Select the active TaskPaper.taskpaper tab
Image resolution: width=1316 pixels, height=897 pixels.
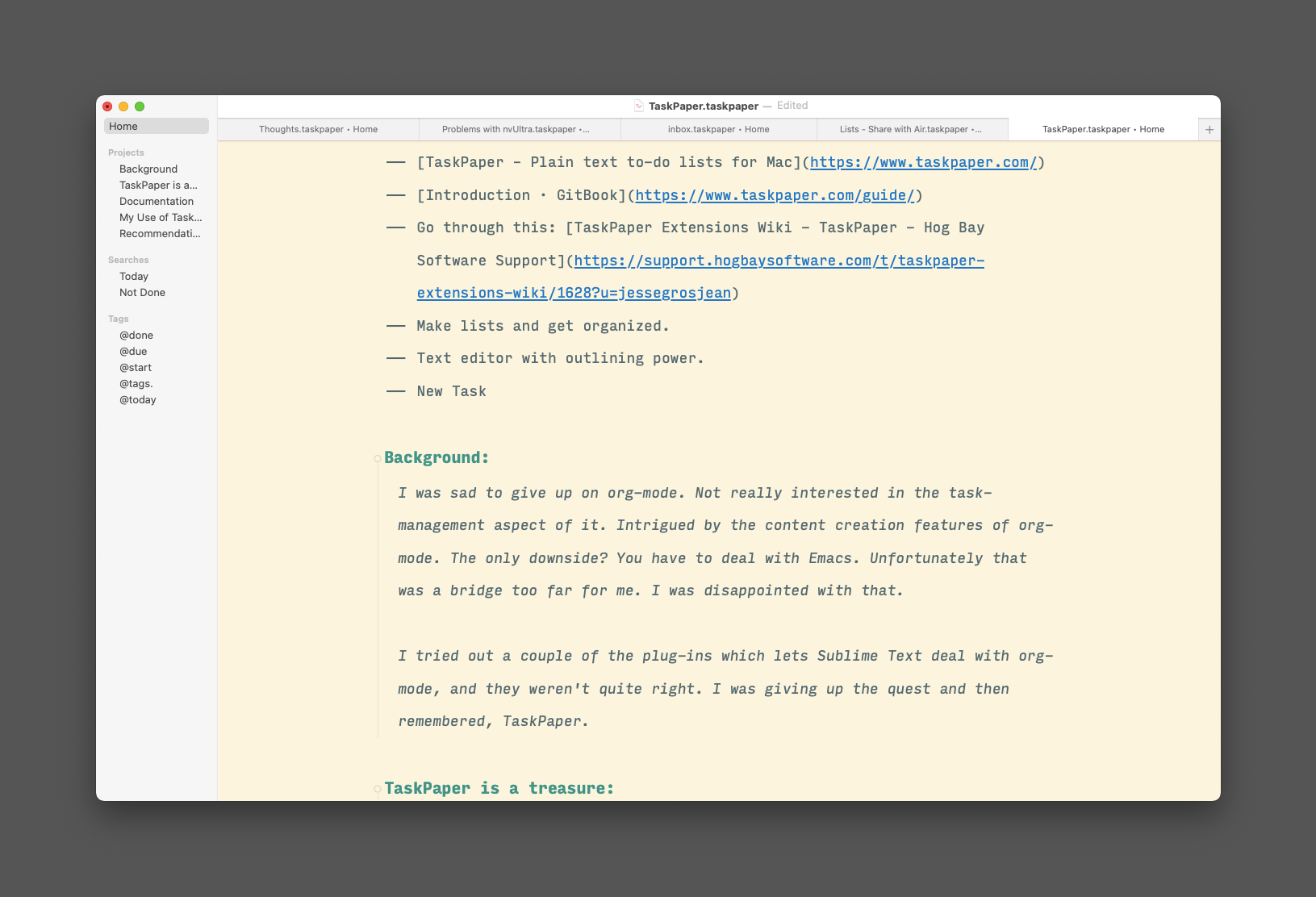click(x=1103, y=129)
